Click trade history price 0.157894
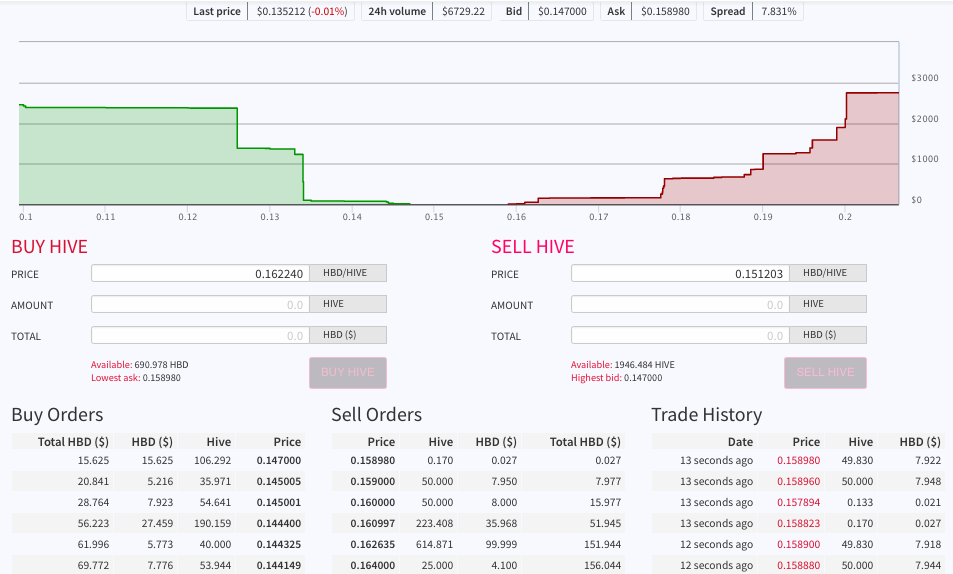The height and width of the screenshot is (574, 953). (x=798, y=502)
